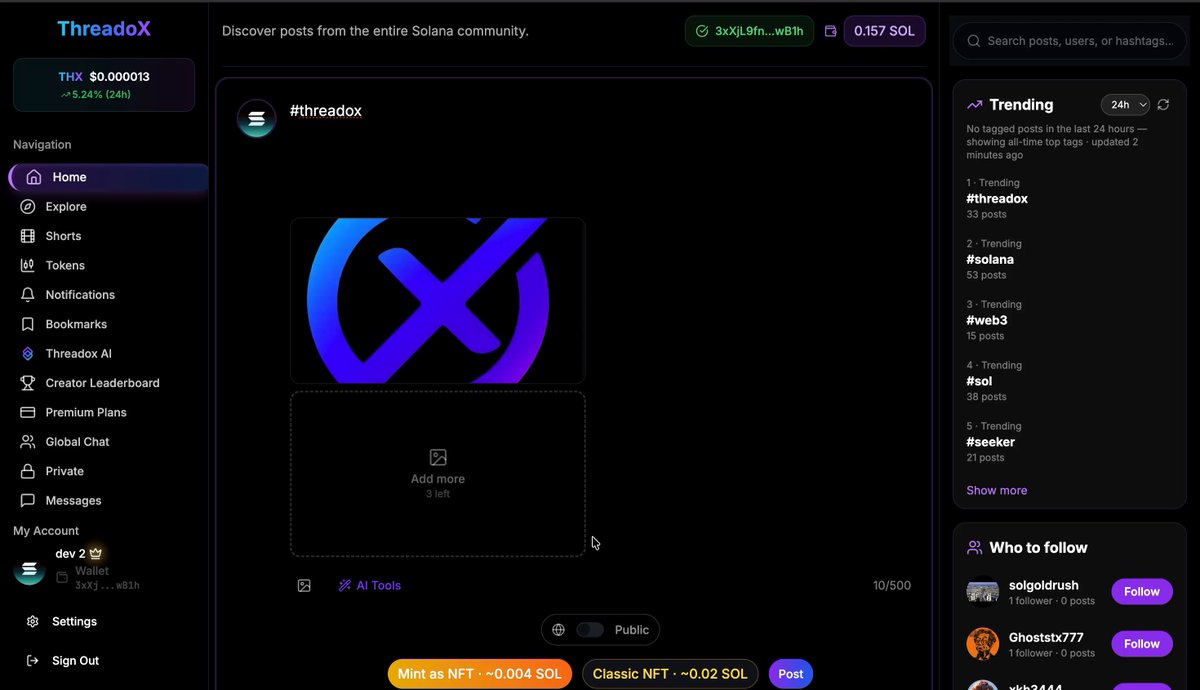The image size is (1200, 690).
Task: Click the Who to follow people icon
Action: [975, 548]
